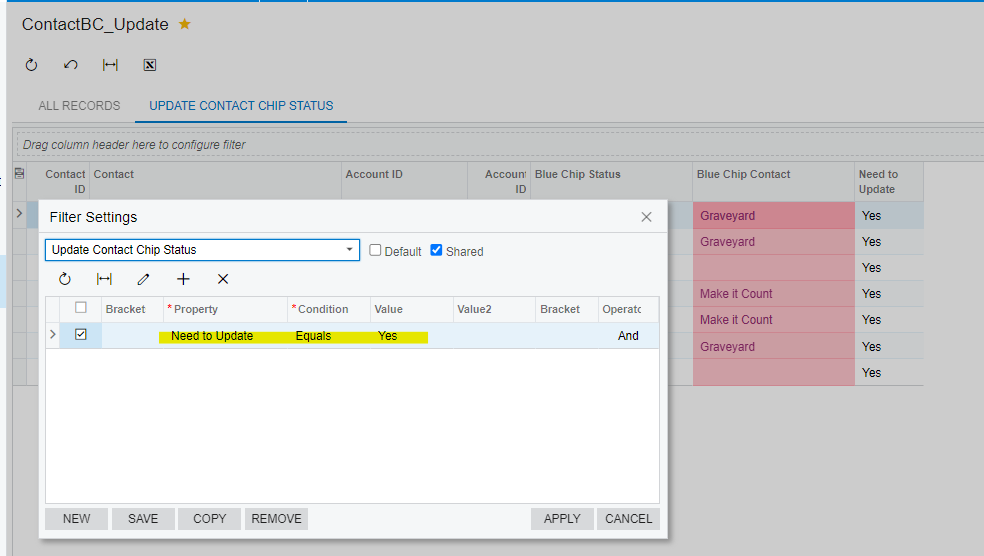Select the UPDATE CONTACT CHIP STATUS tab

click(241, 106)
